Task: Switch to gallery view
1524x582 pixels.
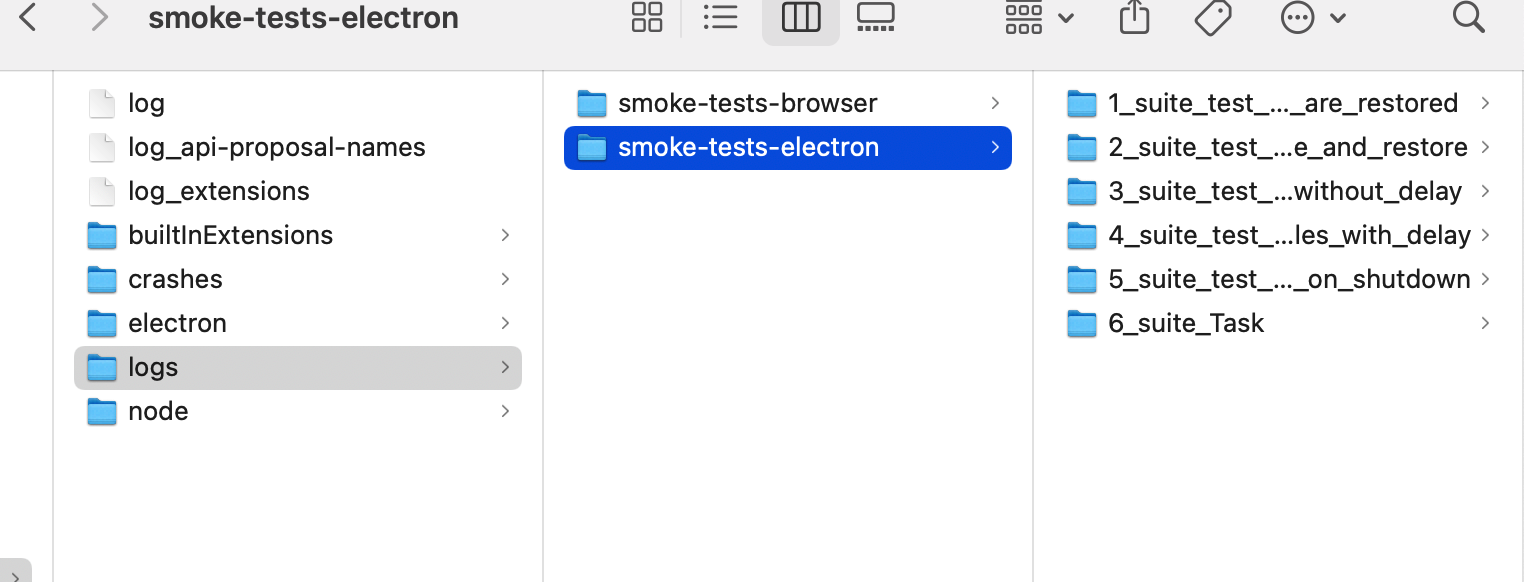Action: coord(875,17)
